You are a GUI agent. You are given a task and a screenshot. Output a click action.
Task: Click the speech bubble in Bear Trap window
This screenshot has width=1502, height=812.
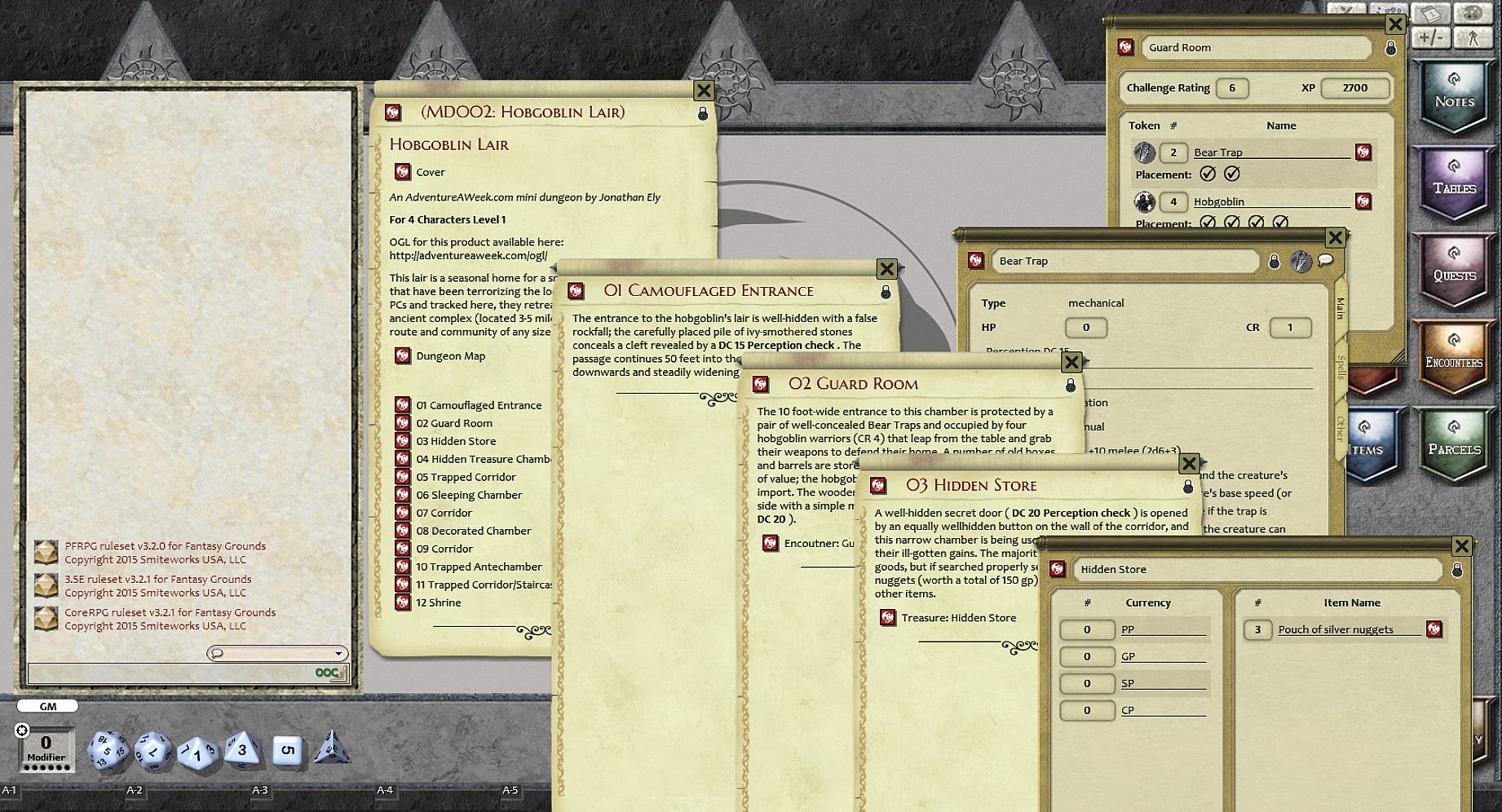tap(1325, 260)
